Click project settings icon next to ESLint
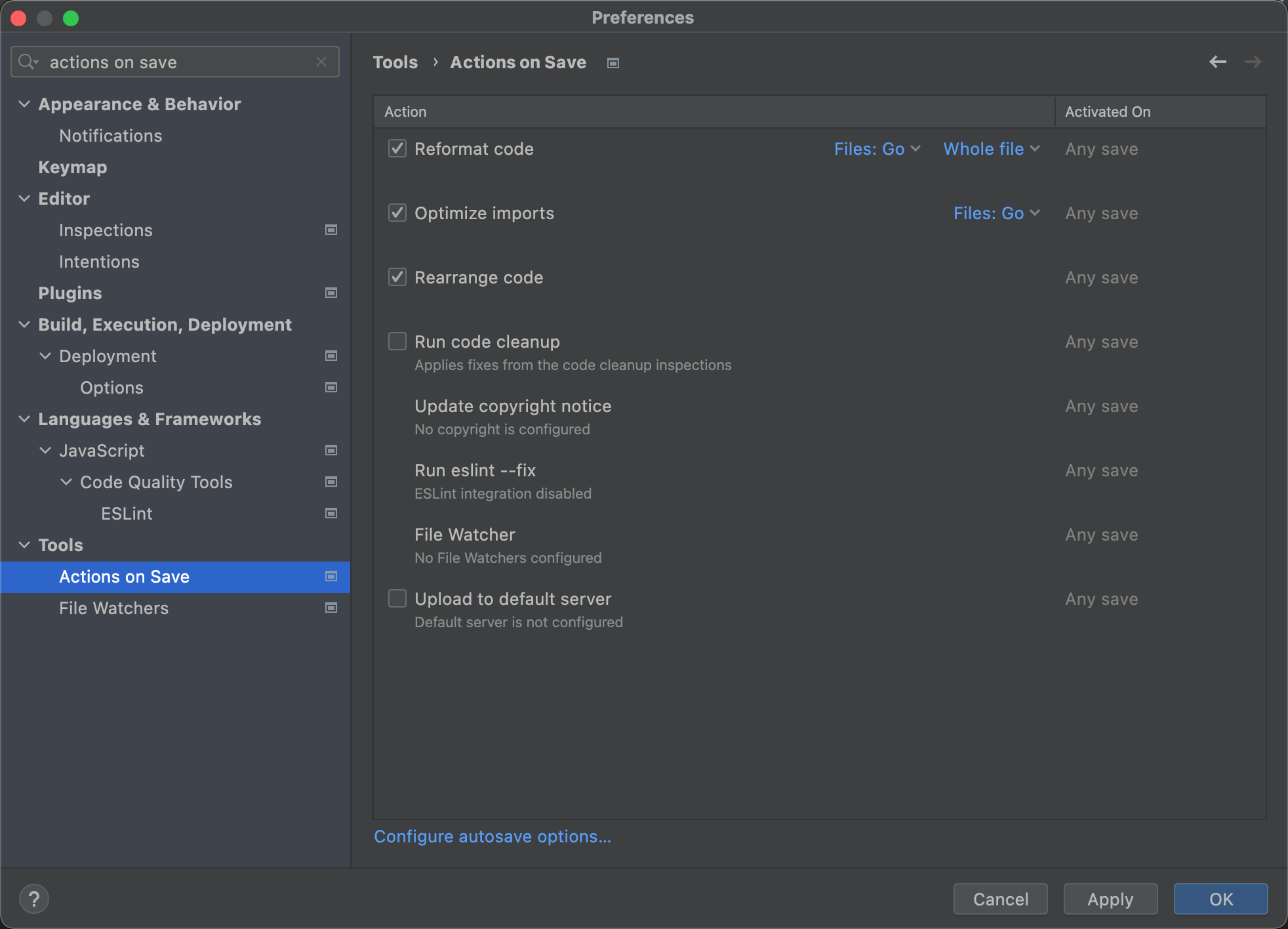 click(331, 513)
